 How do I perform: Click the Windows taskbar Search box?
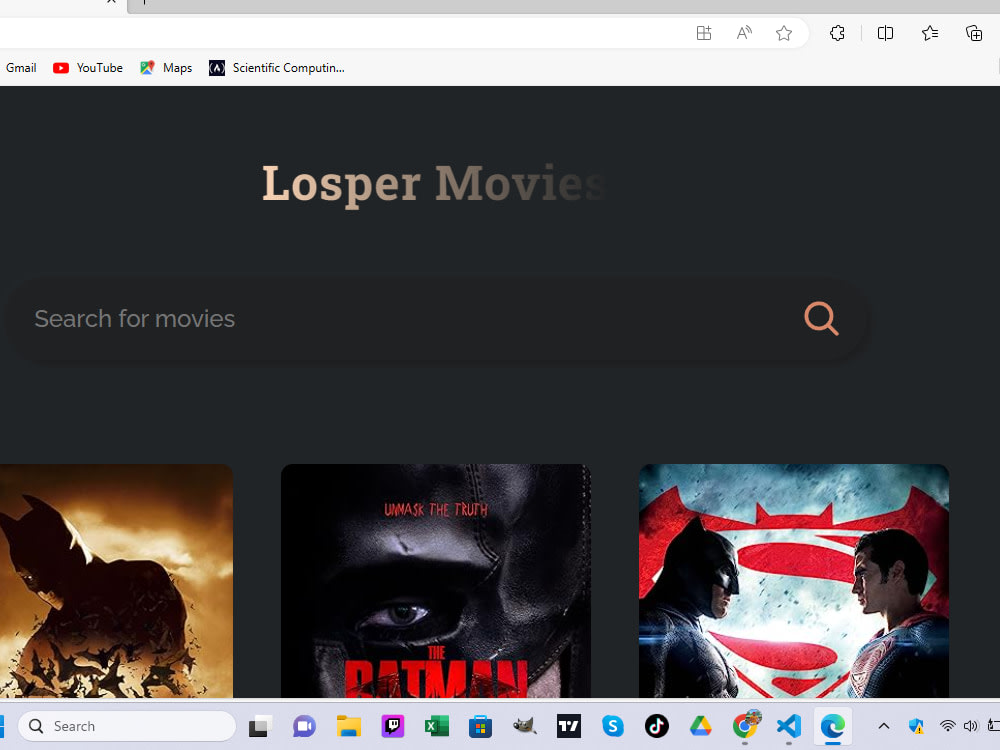pos(127,726)
